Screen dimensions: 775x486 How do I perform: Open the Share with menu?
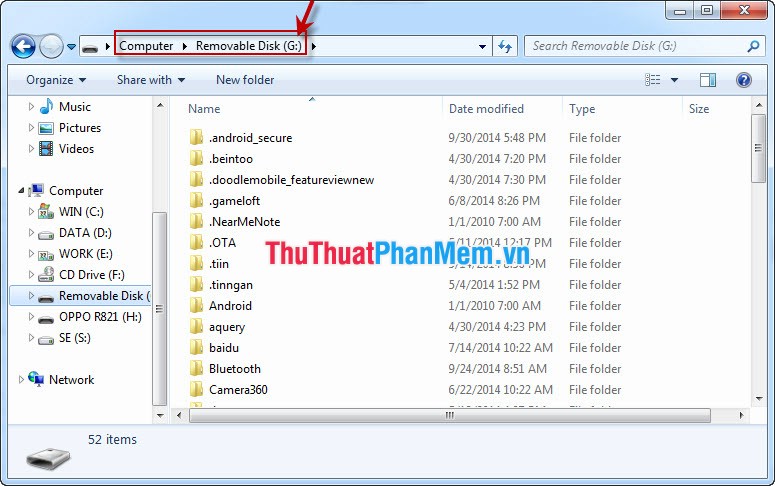tap(151, 80)
